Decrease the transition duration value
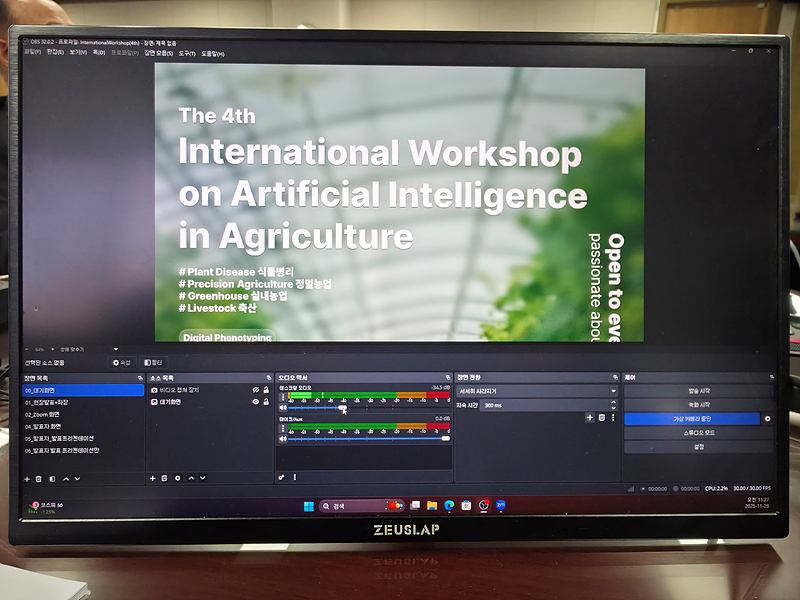Viewport: 800px width, 600px height. (x=613, y=408)
